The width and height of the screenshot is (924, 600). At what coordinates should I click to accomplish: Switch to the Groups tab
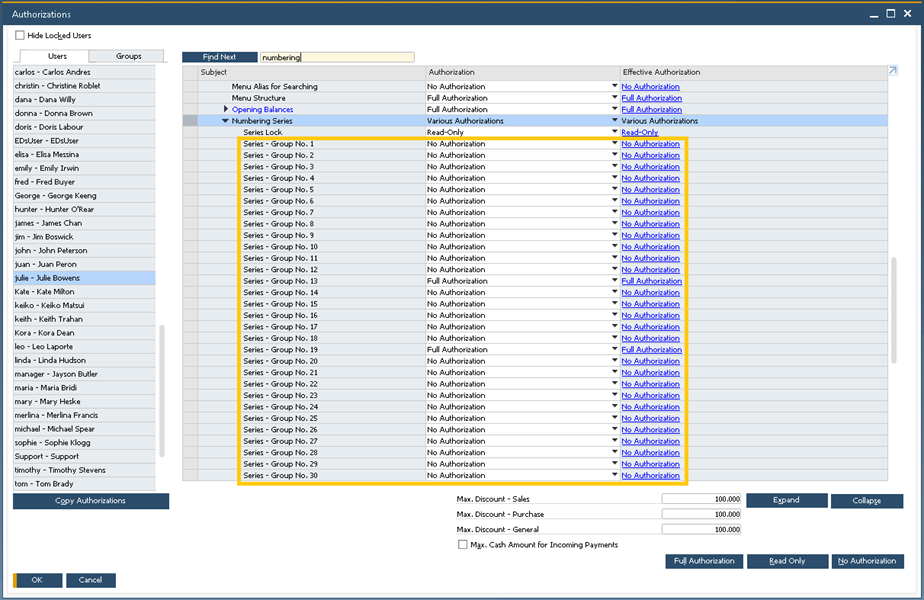pos(128,57)
